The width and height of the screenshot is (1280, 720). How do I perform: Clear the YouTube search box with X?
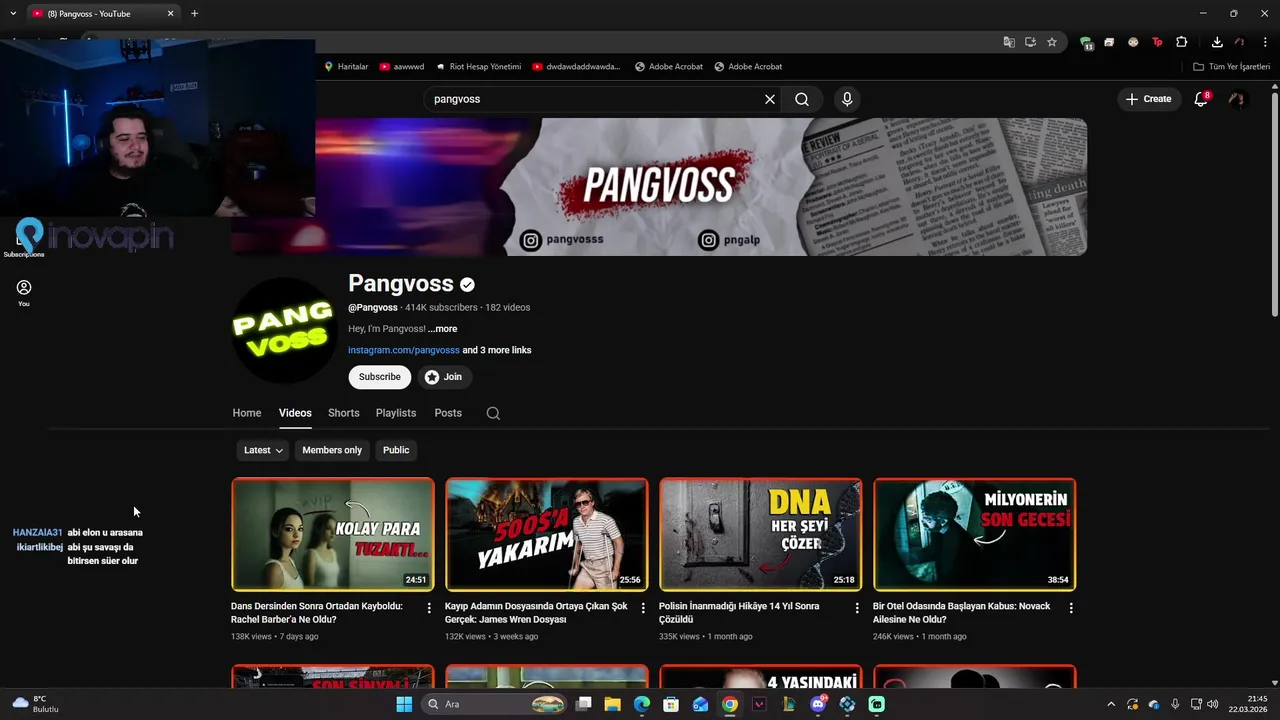pyautogui.click(x=770, y=99)
